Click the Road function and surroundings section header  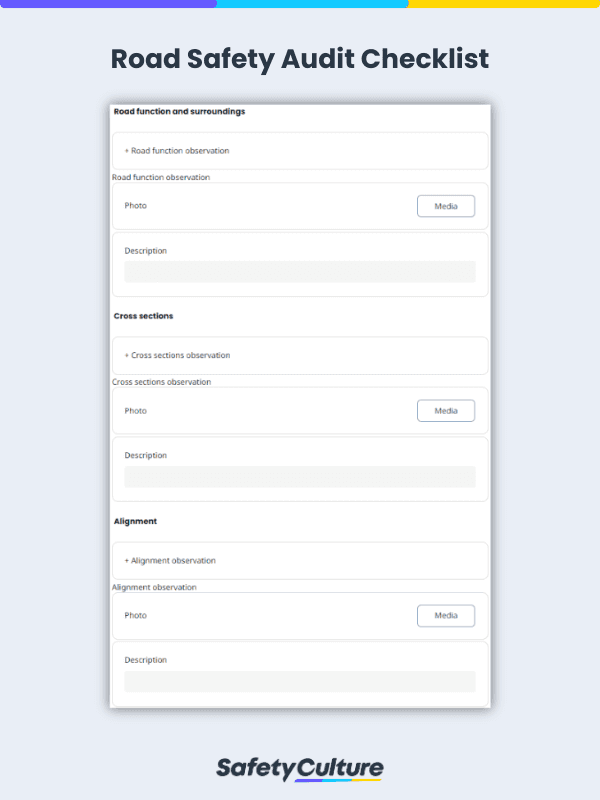click(180, 111)
